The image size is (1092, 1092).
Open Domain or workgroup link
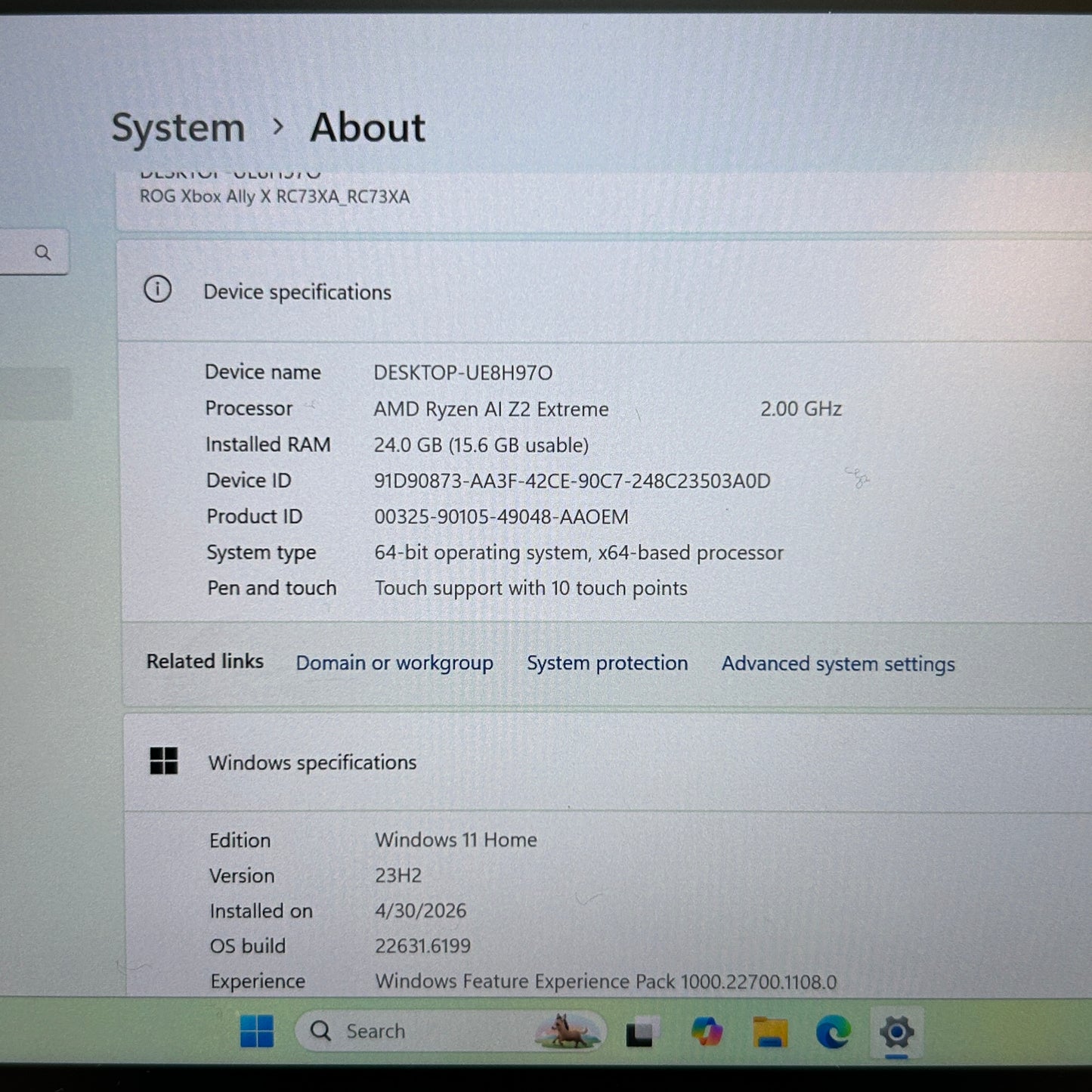pyautogui.click(x=394, y=663)
